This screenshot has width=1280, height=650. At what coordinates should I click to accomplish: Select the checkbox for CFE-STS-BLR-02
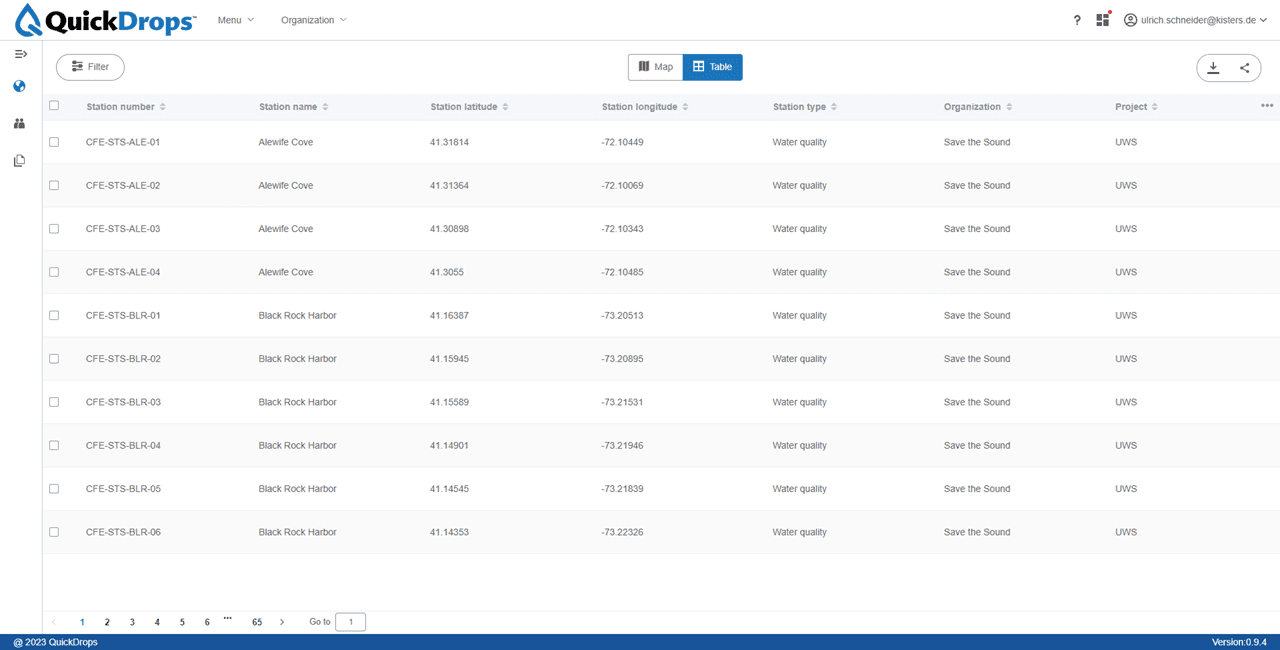[54, 359]
